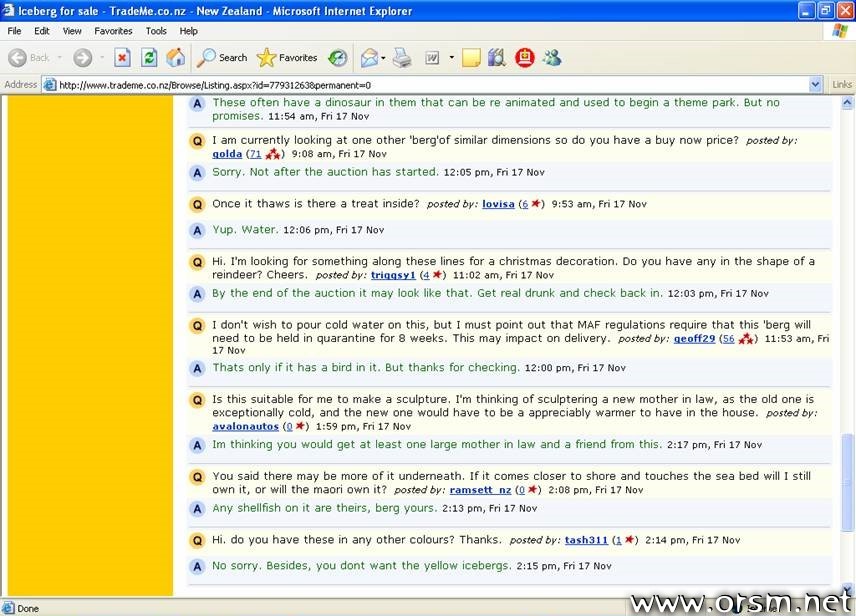Open the Edit button dropdown arrow
This screenshot has height=616, width=856.
[451, 57]
